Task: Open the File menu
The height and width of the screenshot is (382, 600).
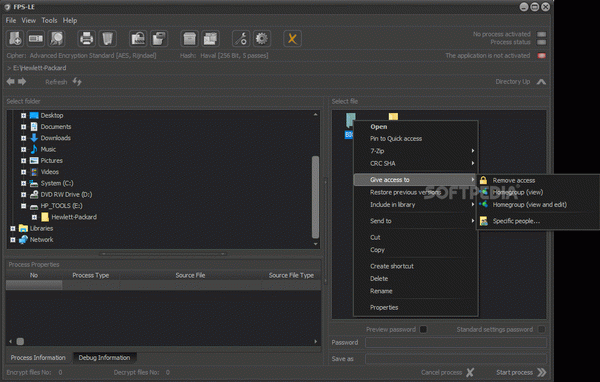Action: pyautogui.click(x=11, y=20)
